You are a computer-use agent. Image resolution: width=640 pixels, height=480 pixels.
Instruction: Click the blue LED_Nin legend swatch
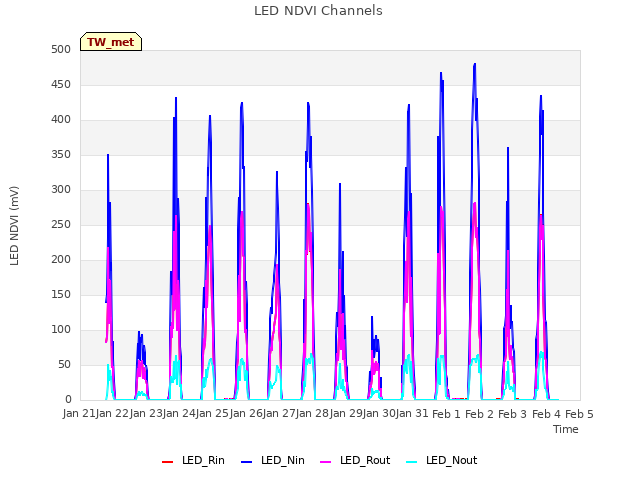247,462
